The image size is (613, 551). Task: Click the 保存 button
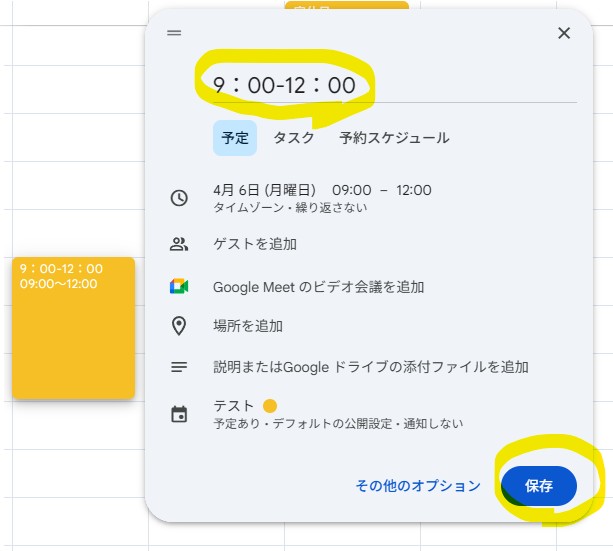(x=539, y=486)
